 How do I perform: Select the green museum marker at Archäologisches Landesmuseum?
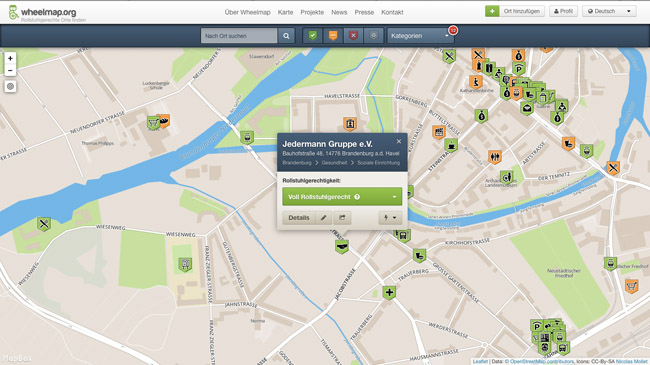coord(506,178)
